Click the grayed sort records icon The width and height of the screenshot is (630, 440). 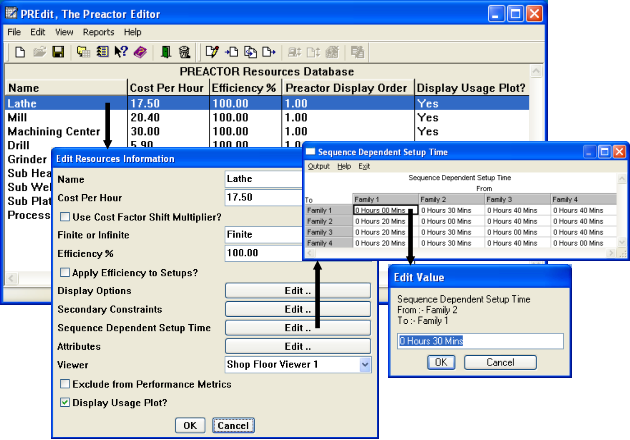pyautogui.click(x=295, y=52)
